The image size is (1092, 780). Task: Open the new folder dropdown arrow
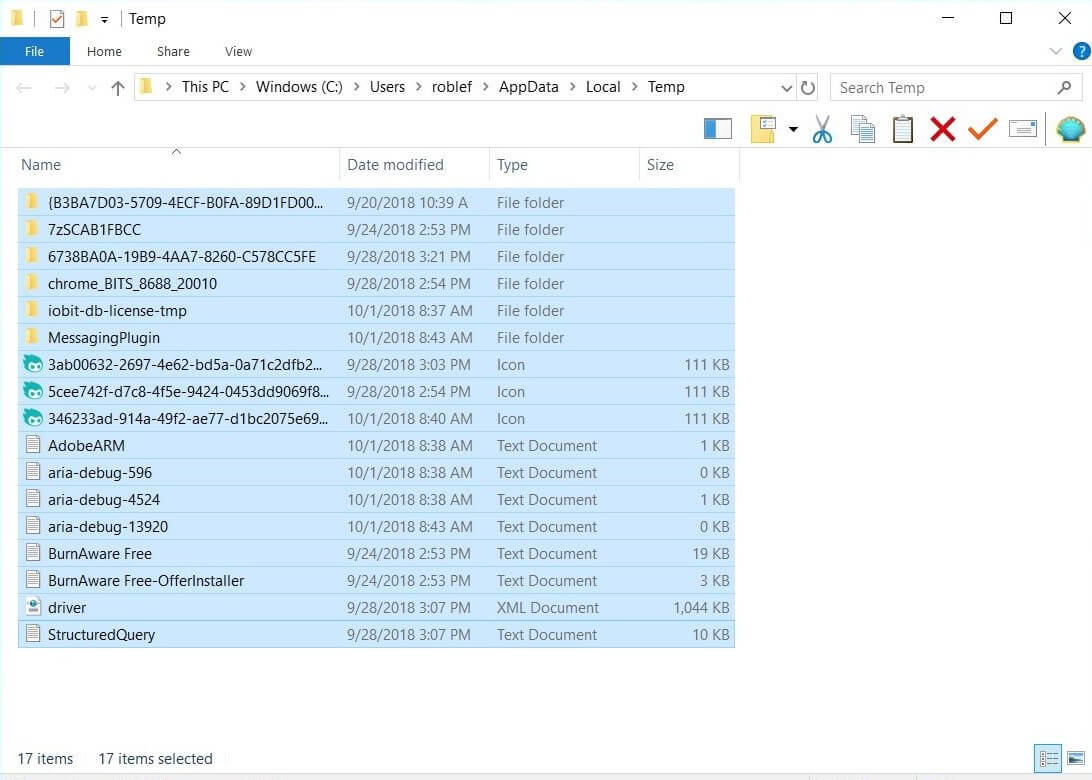793,128
